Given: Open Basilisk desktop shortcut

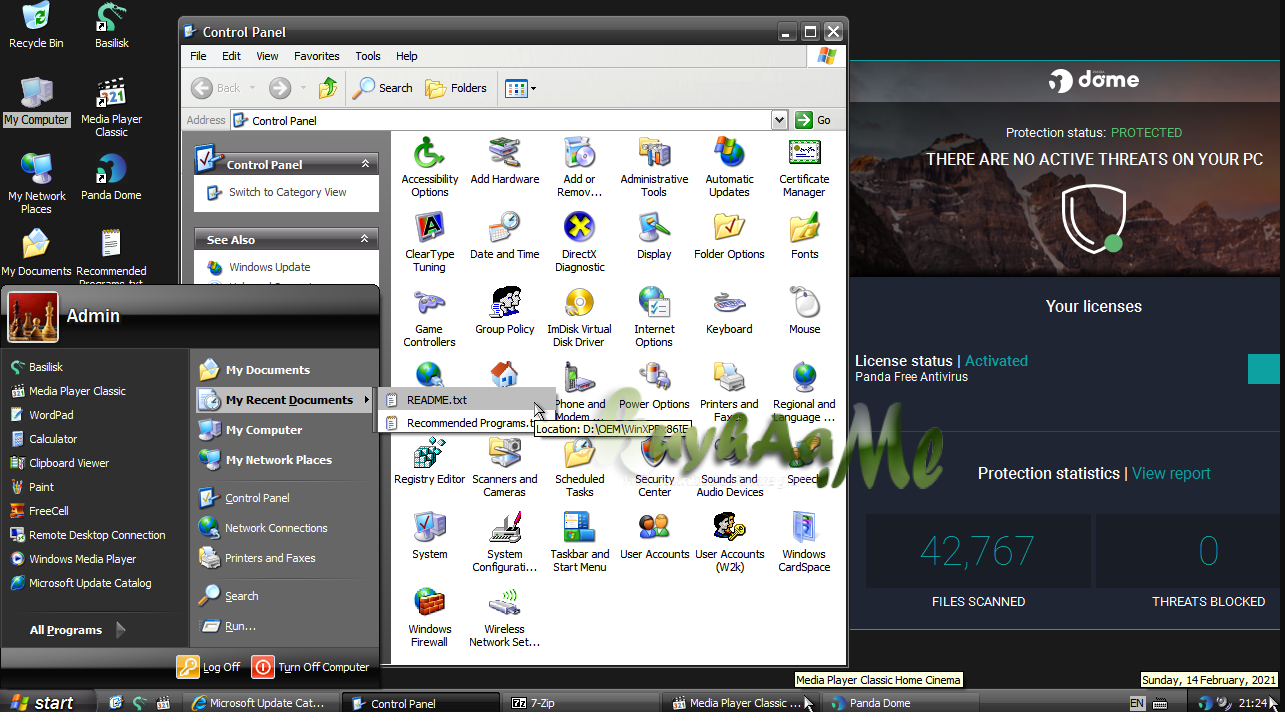Looking at the screenshot, I should coord(111,26).
